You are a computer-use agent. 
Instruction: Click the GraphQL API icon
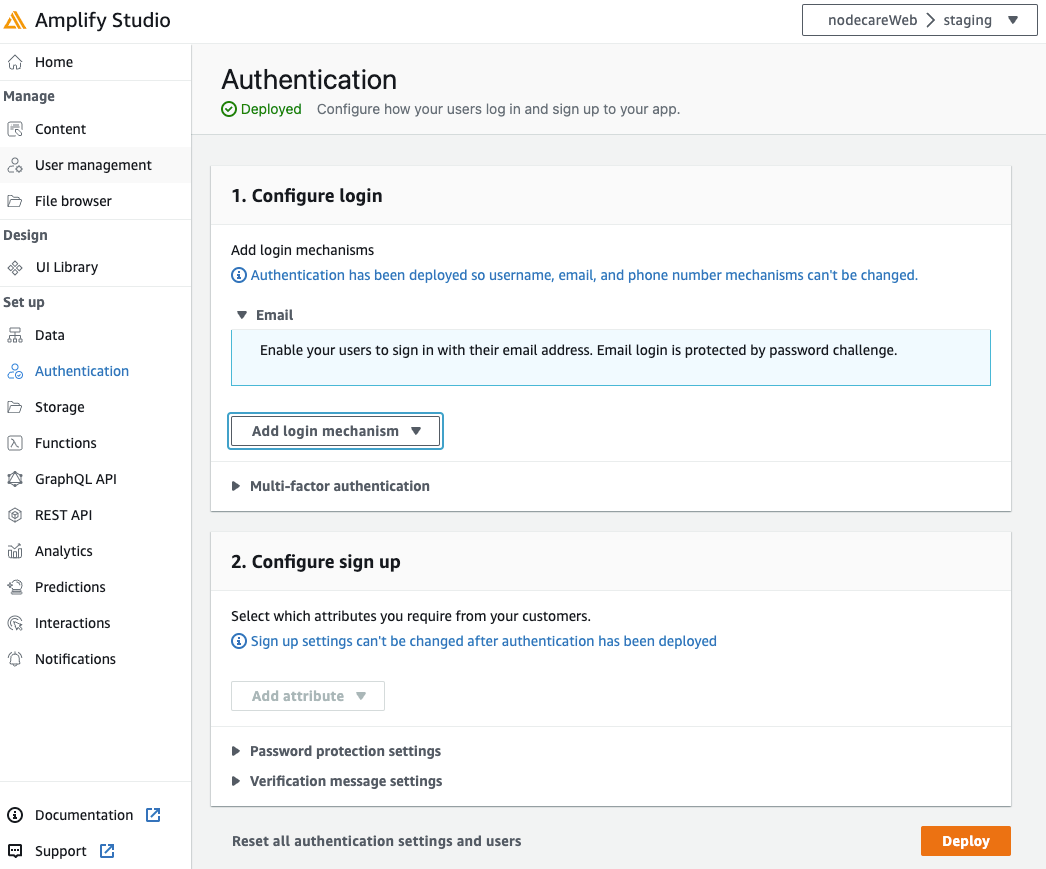[x=16, y=478]
